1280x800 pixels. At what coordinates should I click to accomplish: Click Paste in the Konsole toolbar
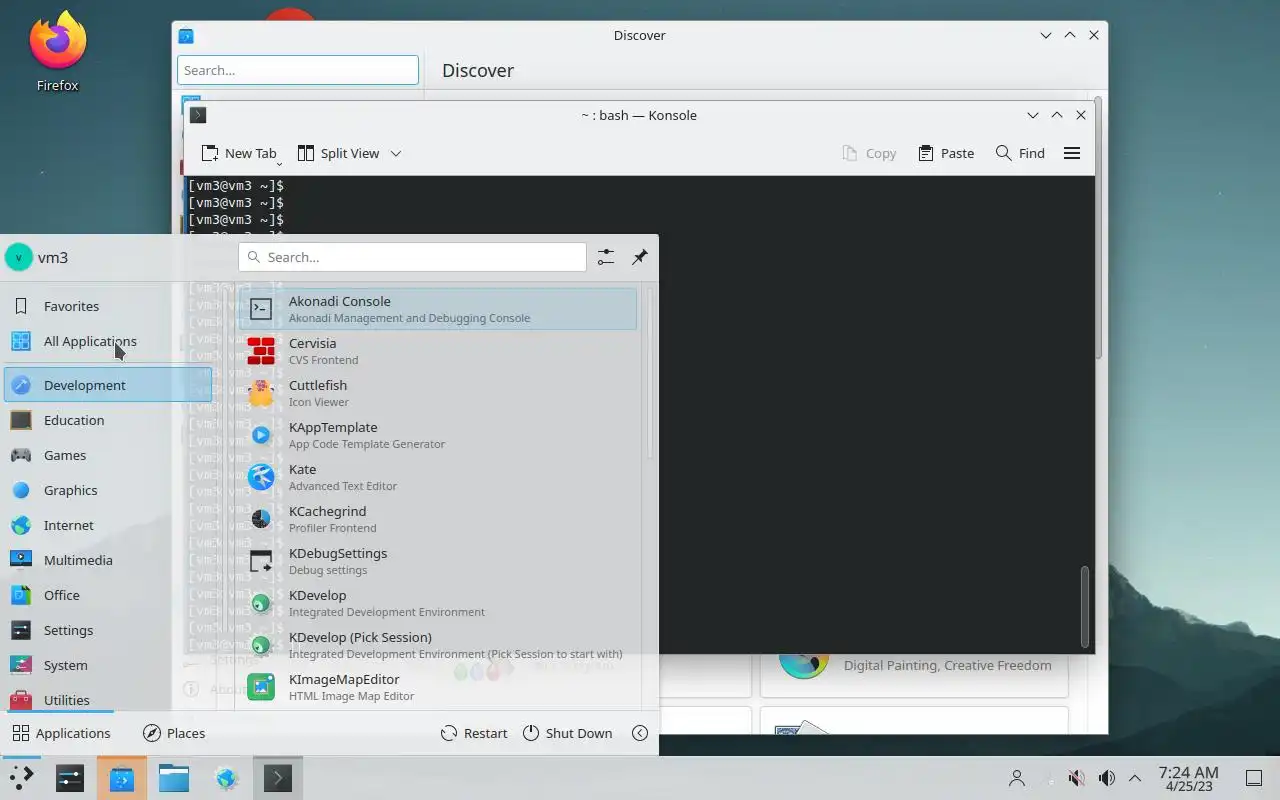[x=946, y=153]
